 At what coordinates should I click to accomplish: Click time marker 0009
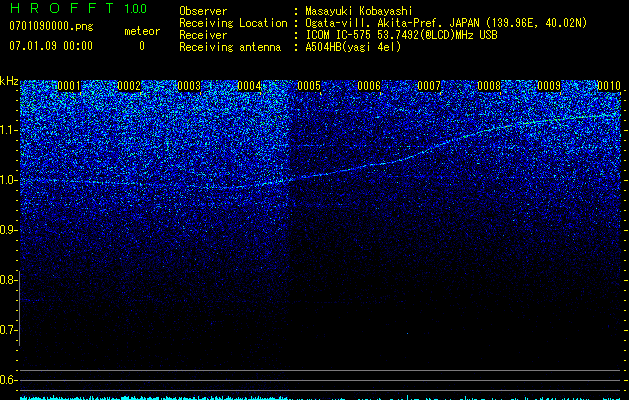[x=549, y=86]
